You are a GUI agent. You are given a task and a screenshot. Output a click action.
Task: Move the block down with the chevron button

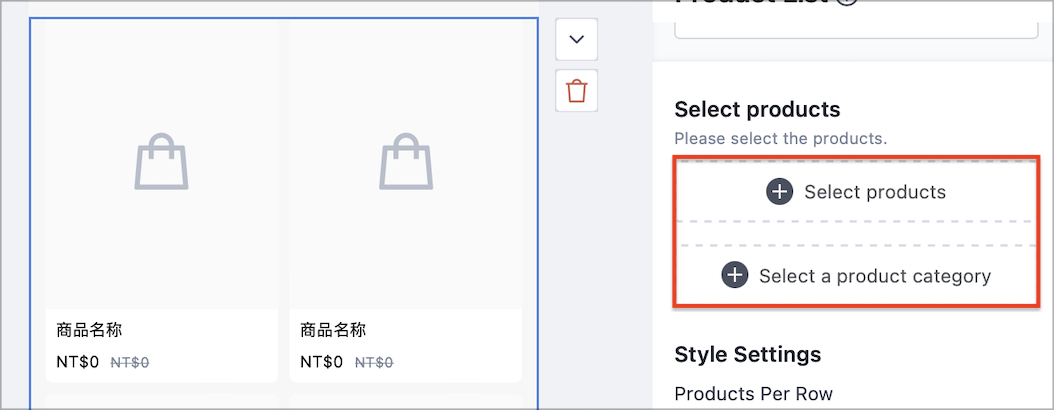tap(577, 39)
